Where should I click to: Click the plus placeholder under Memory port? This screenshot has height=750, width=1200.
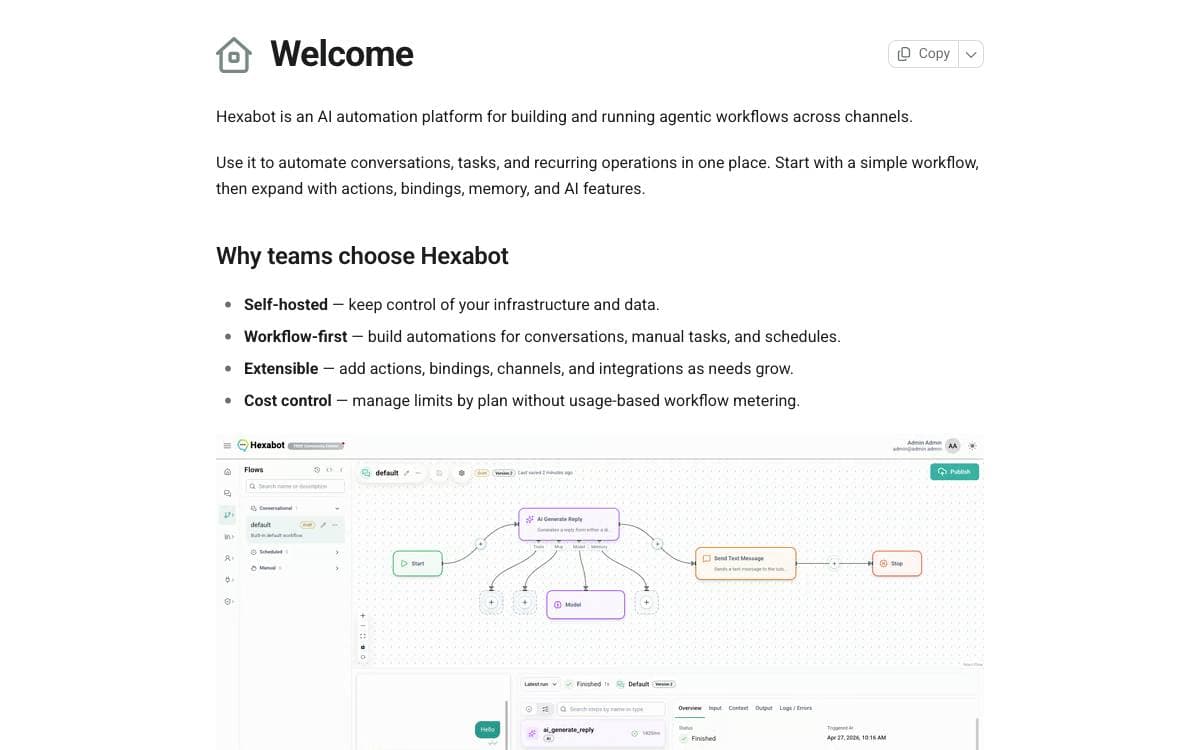pos(647,602)
